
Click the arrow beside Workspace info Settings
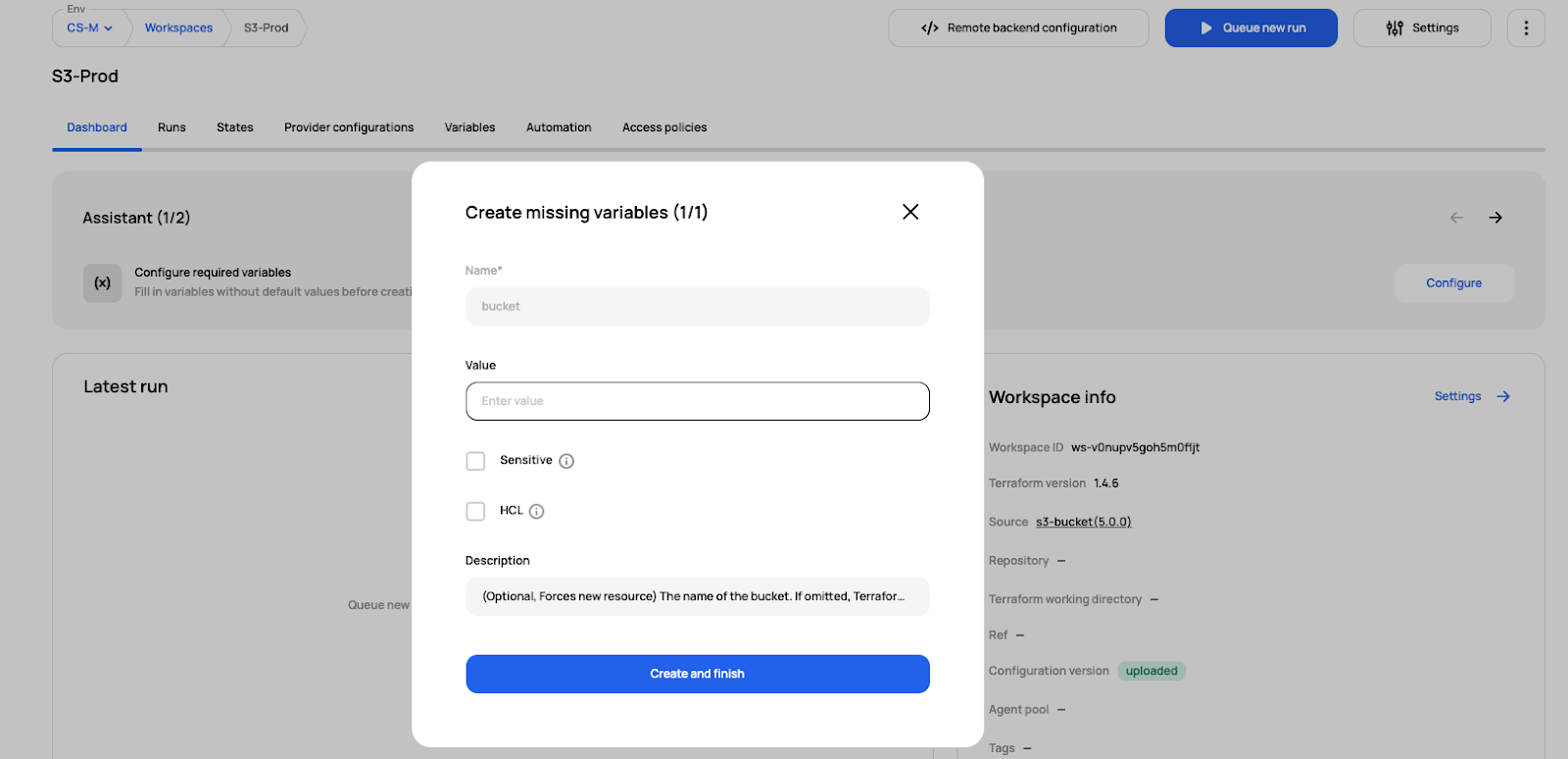1503,396
